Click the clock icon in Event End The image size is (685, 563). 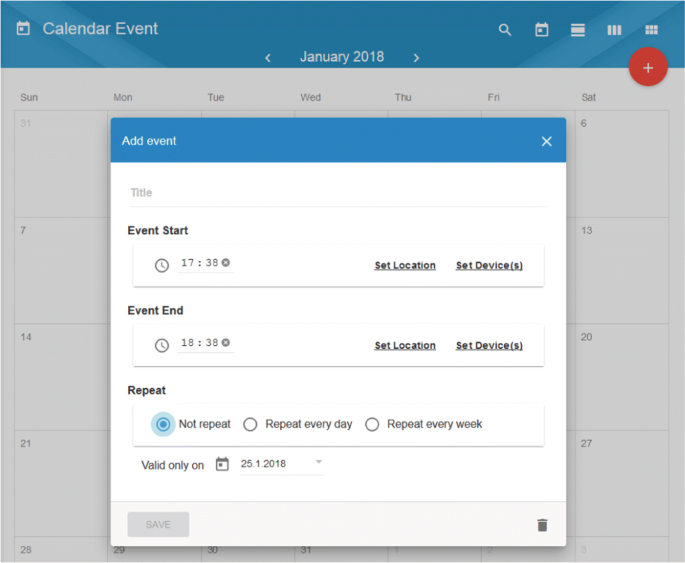162,345
